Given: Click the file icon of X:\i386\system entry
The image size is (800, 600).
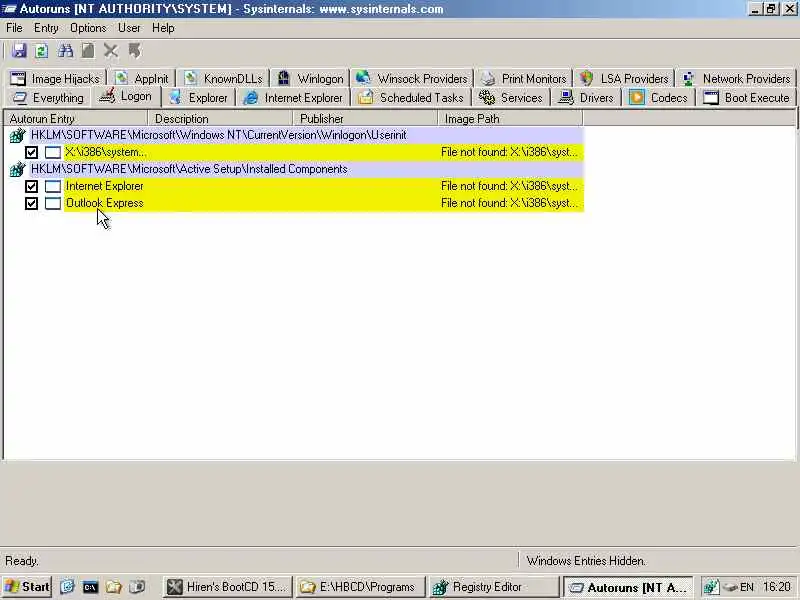Looking at the screenshot, I should 53,152.
